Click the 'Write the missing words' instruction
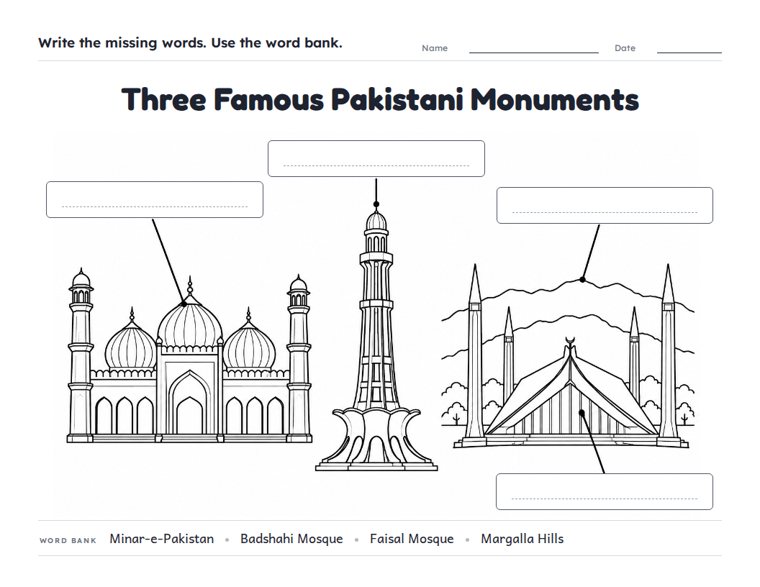Image resolution: width=760 pixels, height=587 pixels. (190, 43)
